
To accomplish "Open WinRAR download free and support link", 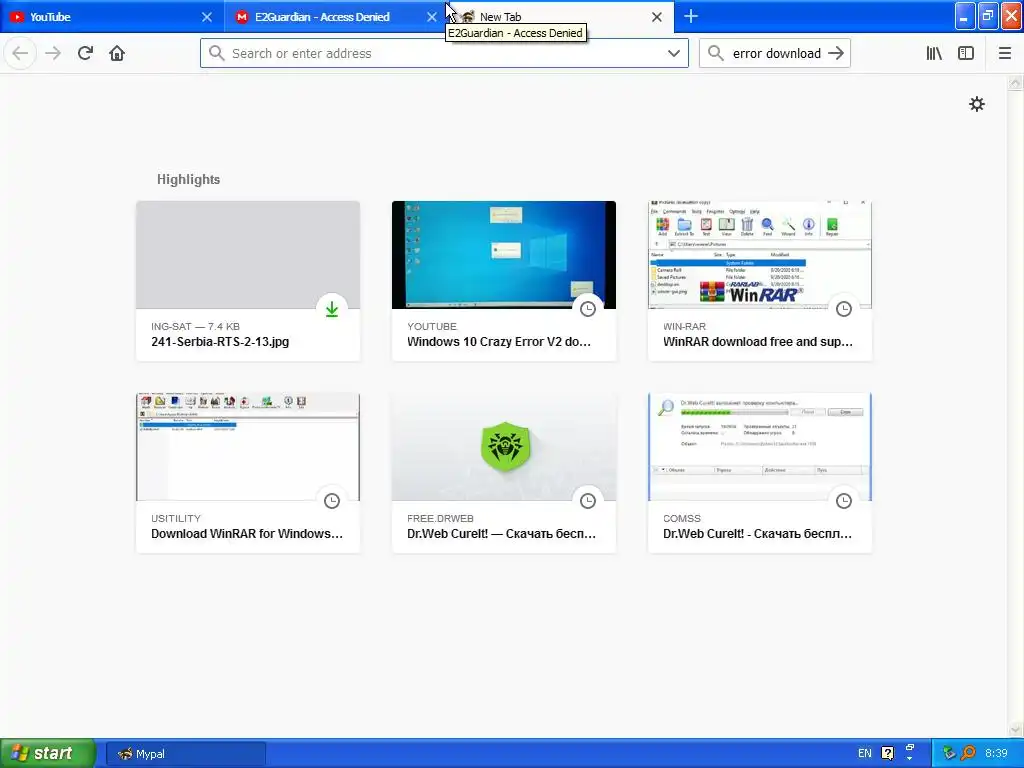I will click(x=758, y=342).
